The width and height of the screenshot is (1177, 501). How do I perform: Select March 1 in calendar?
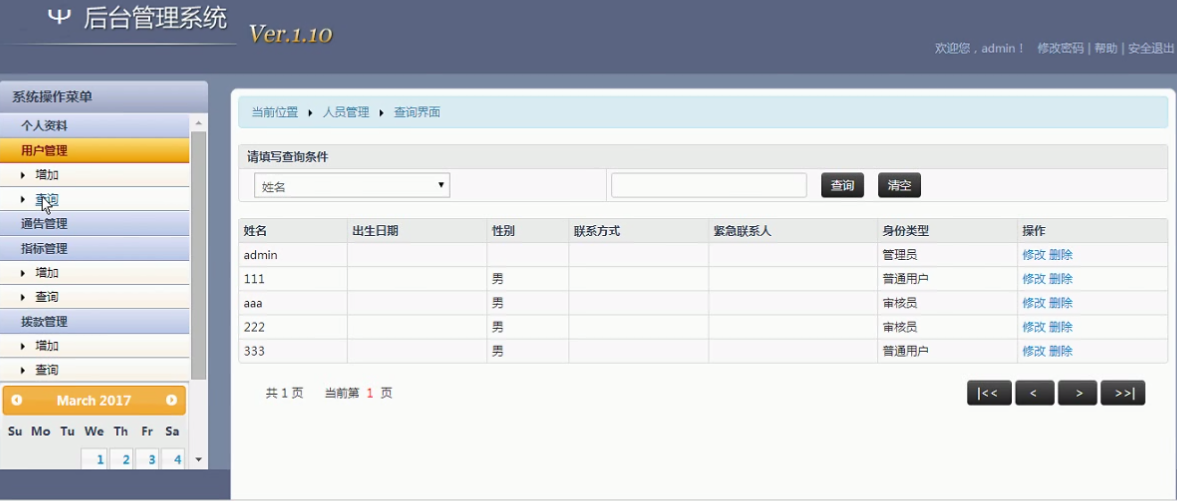pyautogui.click(x=95, y=458)
